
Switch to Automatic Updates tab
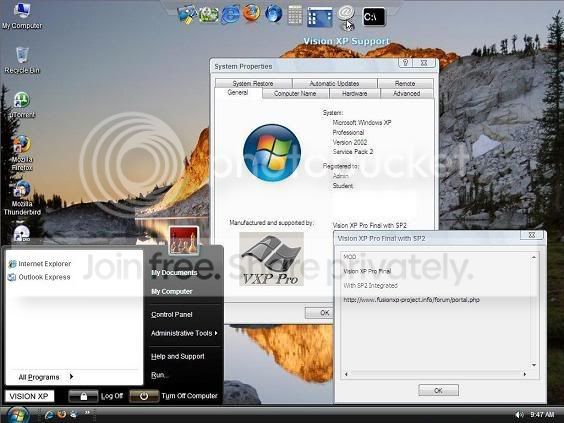click(x=335, y=83)
